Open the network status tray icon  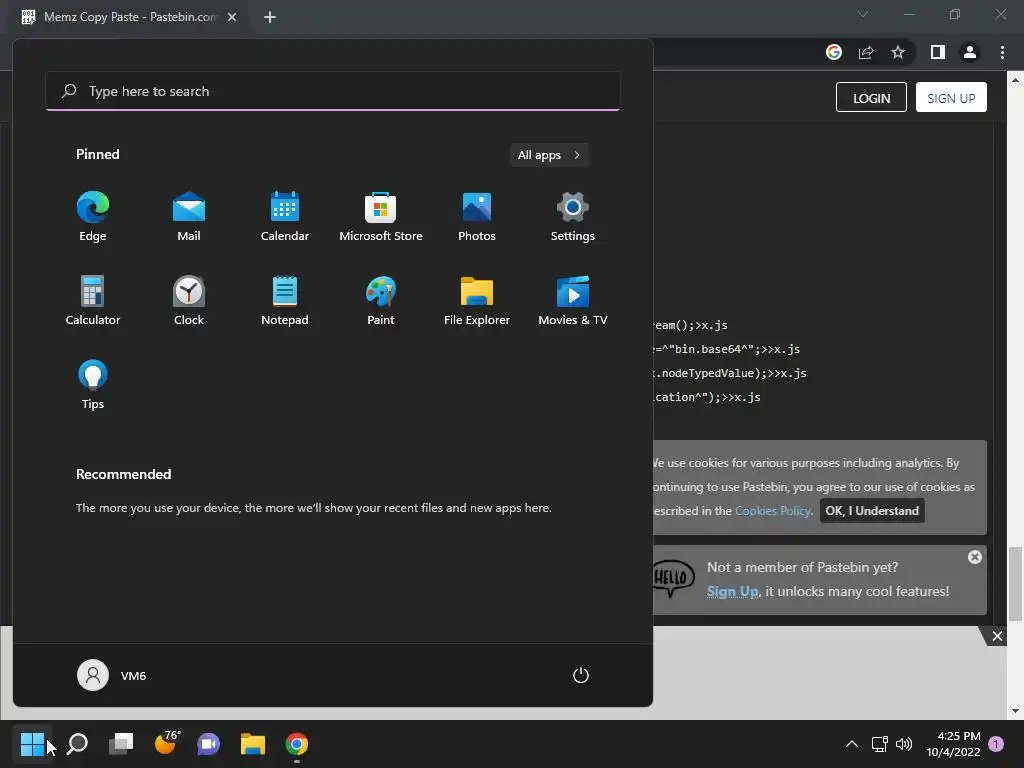click(880, 744)
